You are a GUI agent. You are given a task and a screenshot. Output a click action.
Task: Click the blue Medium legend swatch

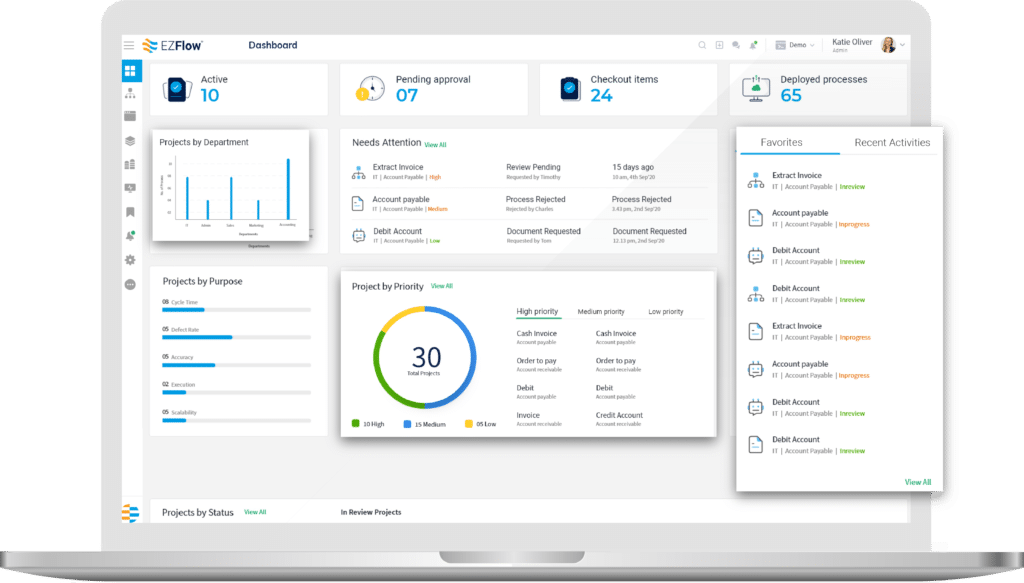point(407,424)
